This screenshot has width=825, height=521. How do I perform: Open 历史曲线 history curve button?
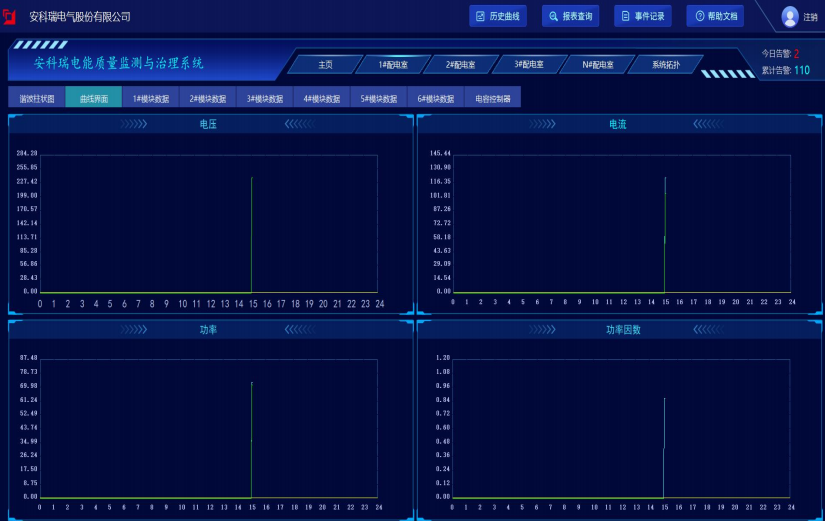pos(498,16)
